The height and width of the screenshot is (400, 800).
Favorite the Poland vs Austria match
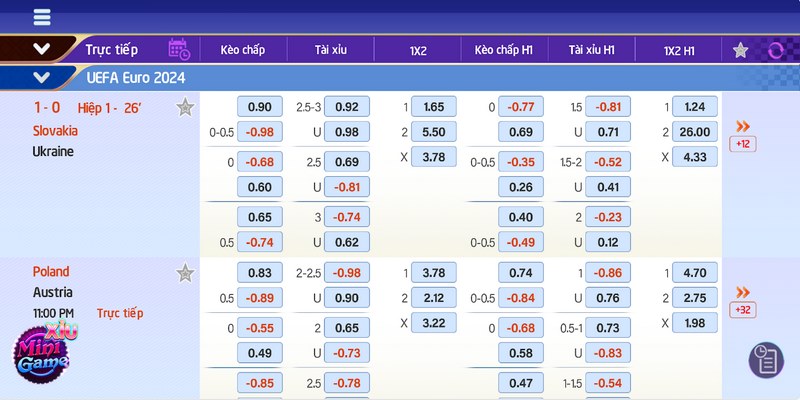[185, 273]
